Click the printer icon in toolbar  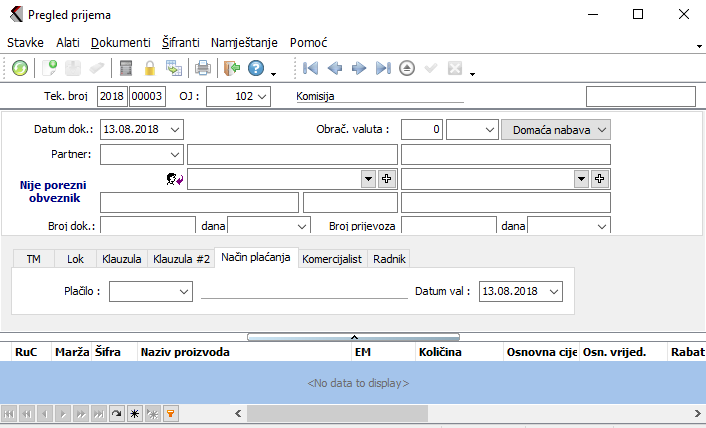tap(203, 68)
